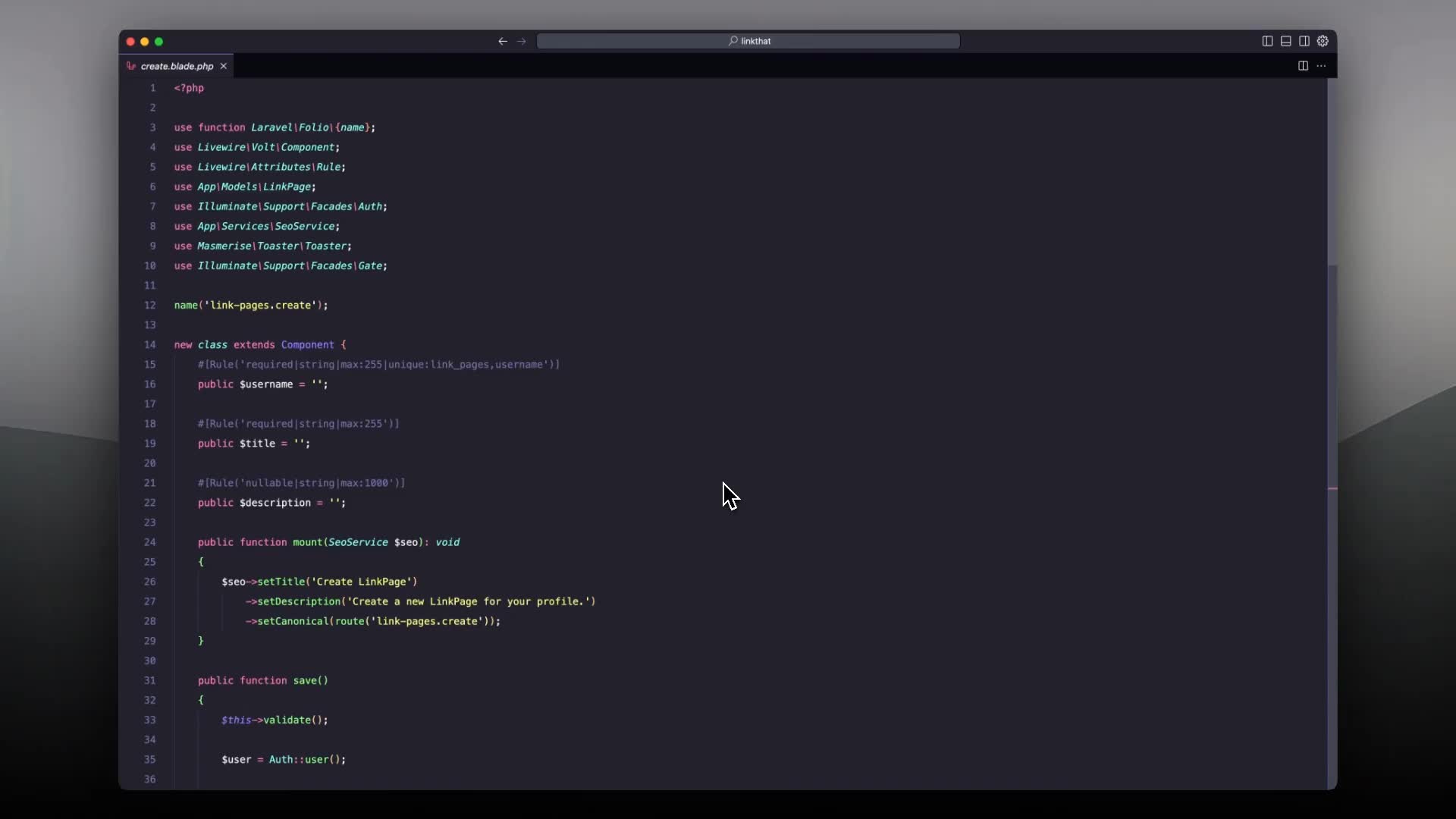Click 'Component' after the extends keyword
Image resolution: width=1456 pixels, height=819 pixels.
[307, 344]
